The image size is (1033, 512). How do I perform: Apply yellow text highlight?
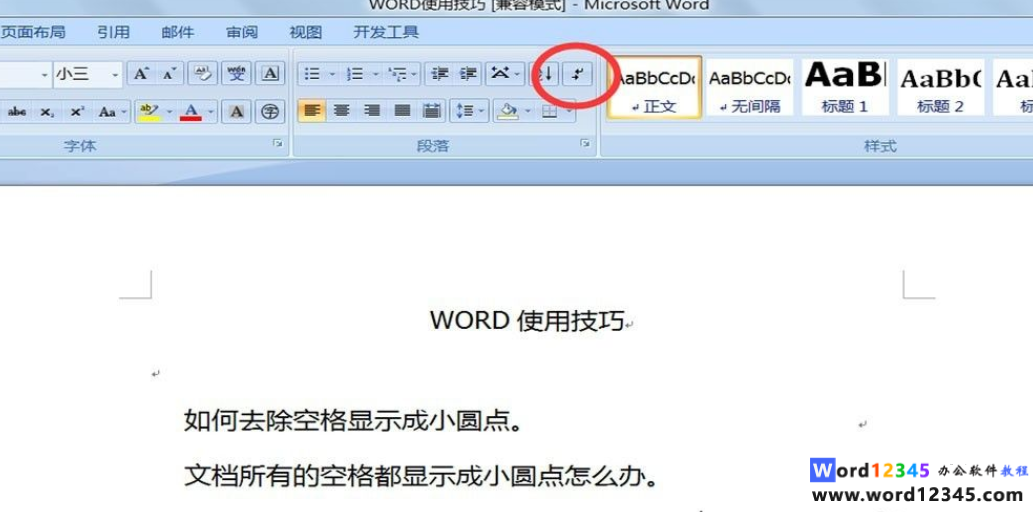click(150, 111)
